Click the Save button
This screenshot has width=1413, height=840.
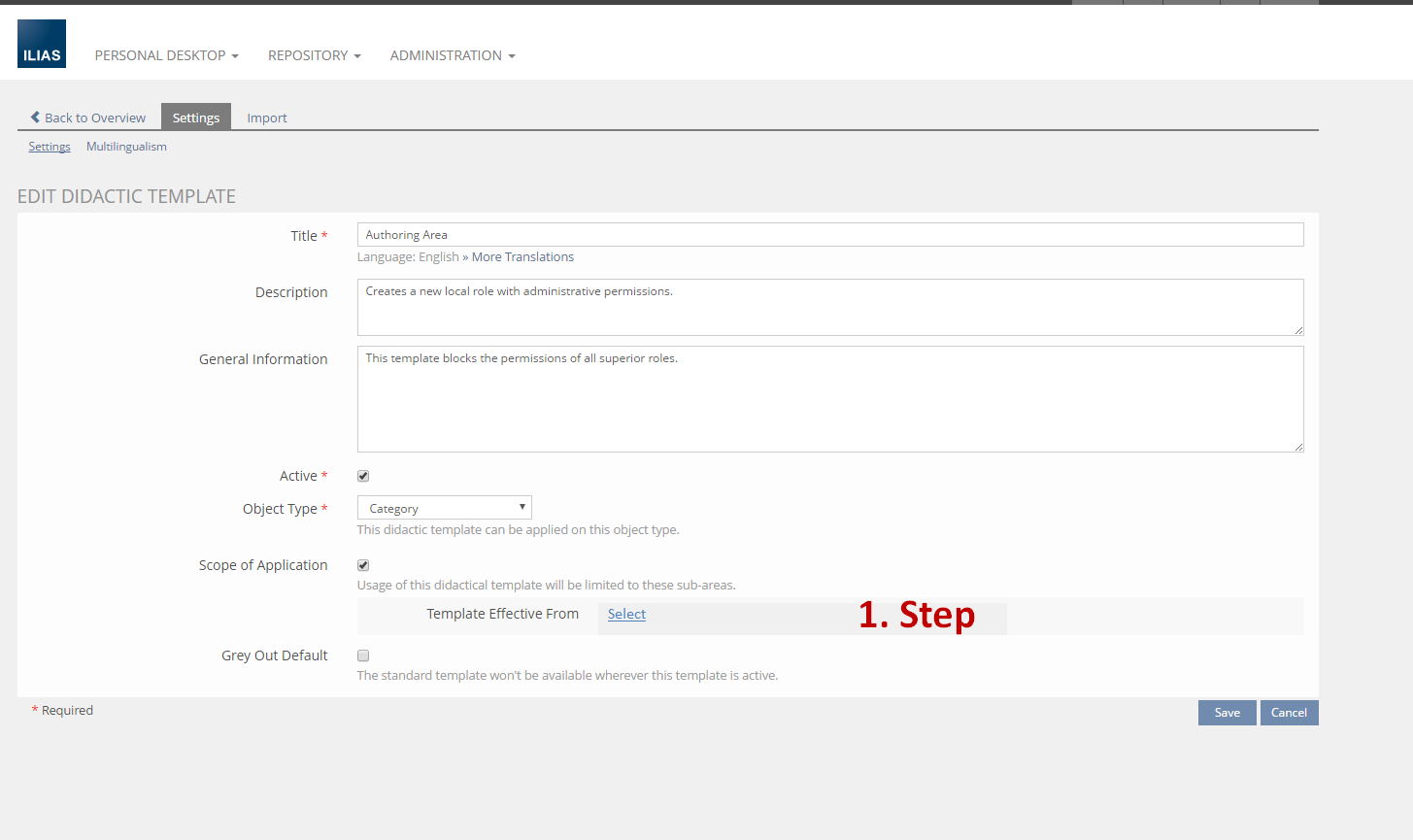(x=1227, y=713)
